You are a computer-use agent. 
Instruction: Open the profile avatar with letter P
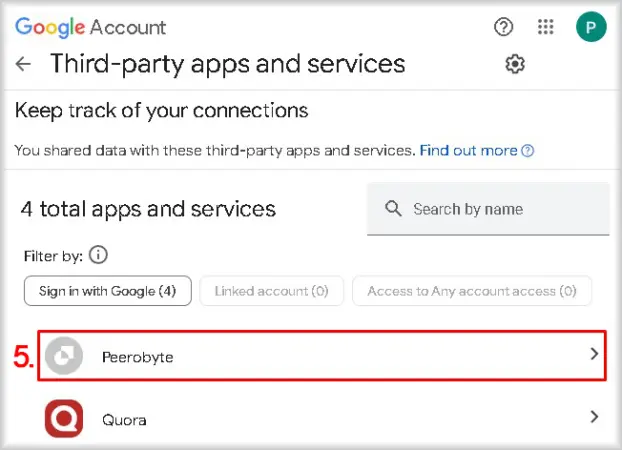pos(591,27)
